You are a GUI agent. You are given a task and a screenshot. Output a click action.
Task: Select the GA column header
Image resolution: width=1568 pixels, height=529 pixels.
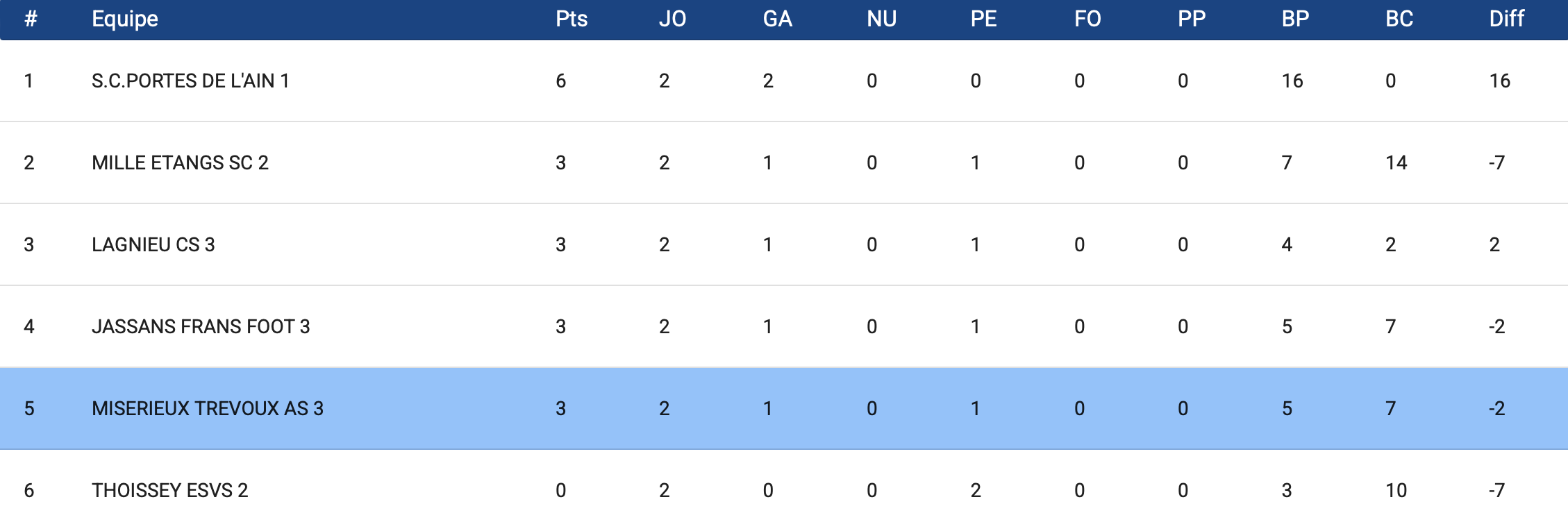(x=777, y=19)
